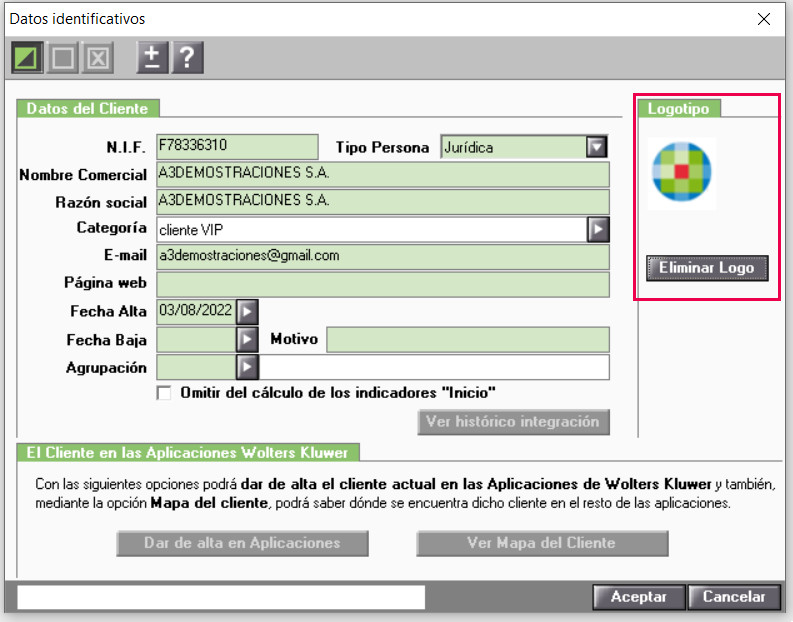Click the Ver Mapa del Cliente button
Viewport: 793px width, 622px height.
(x=542, y=543)
